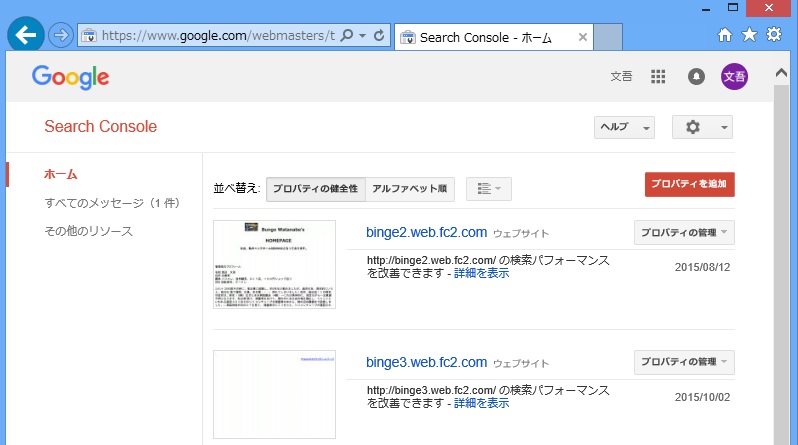Click the binge2.web.fc2.com site thumbnail
The image size is (798, 445).
[x=274, y=264]
